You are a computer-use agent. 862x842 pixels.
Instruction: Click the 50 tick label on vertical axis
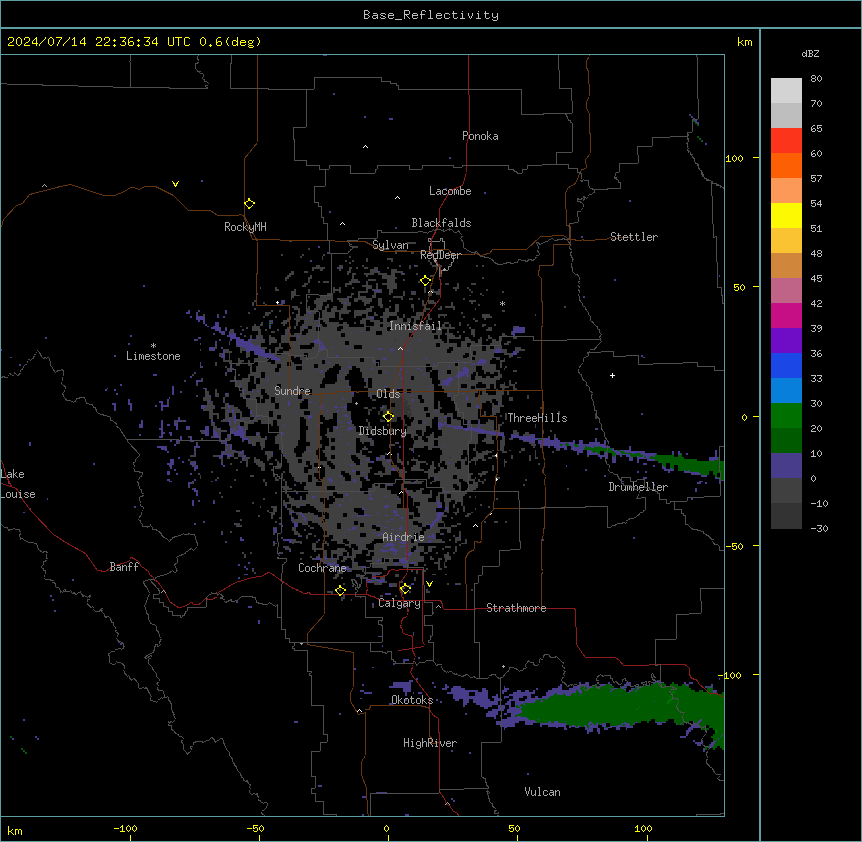click(739, 287)
